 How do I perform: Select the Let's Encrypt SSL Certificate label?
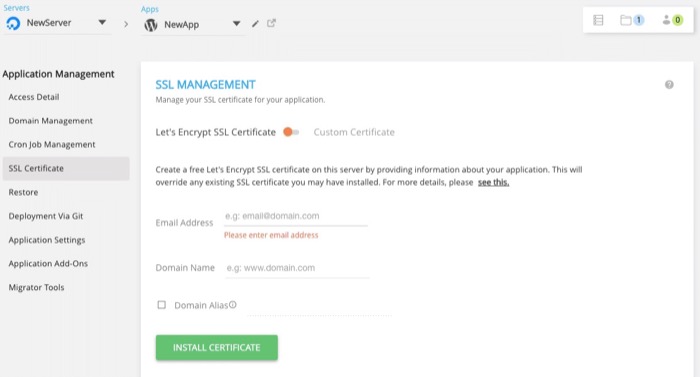point(216,132)
